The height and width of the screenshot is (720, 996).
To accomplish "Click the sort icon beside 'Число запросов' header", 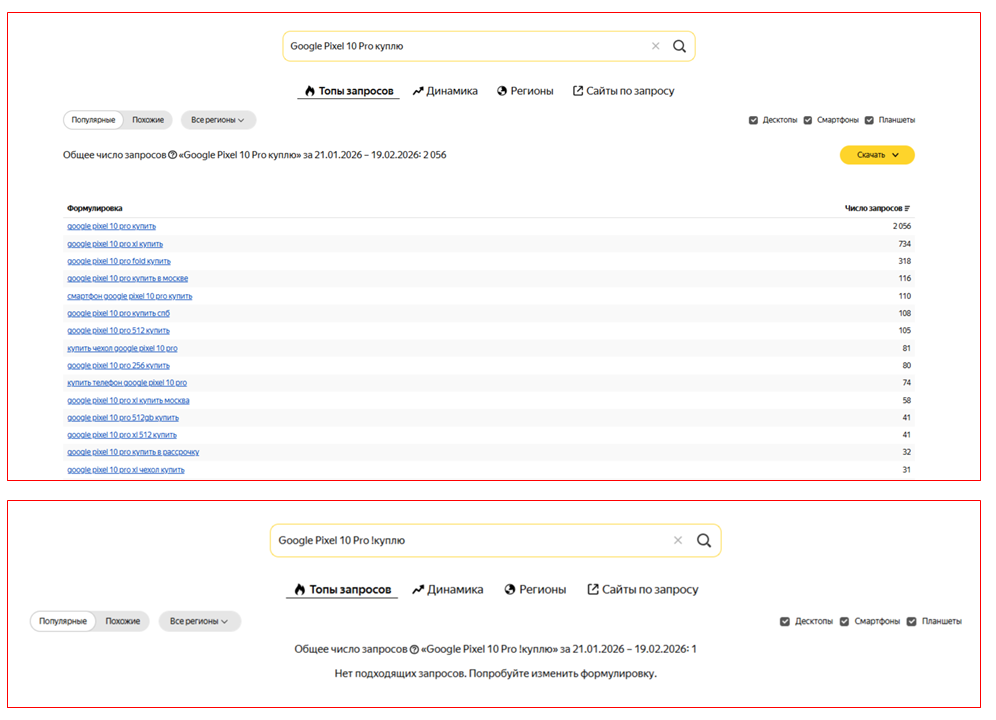I will 908,208.
